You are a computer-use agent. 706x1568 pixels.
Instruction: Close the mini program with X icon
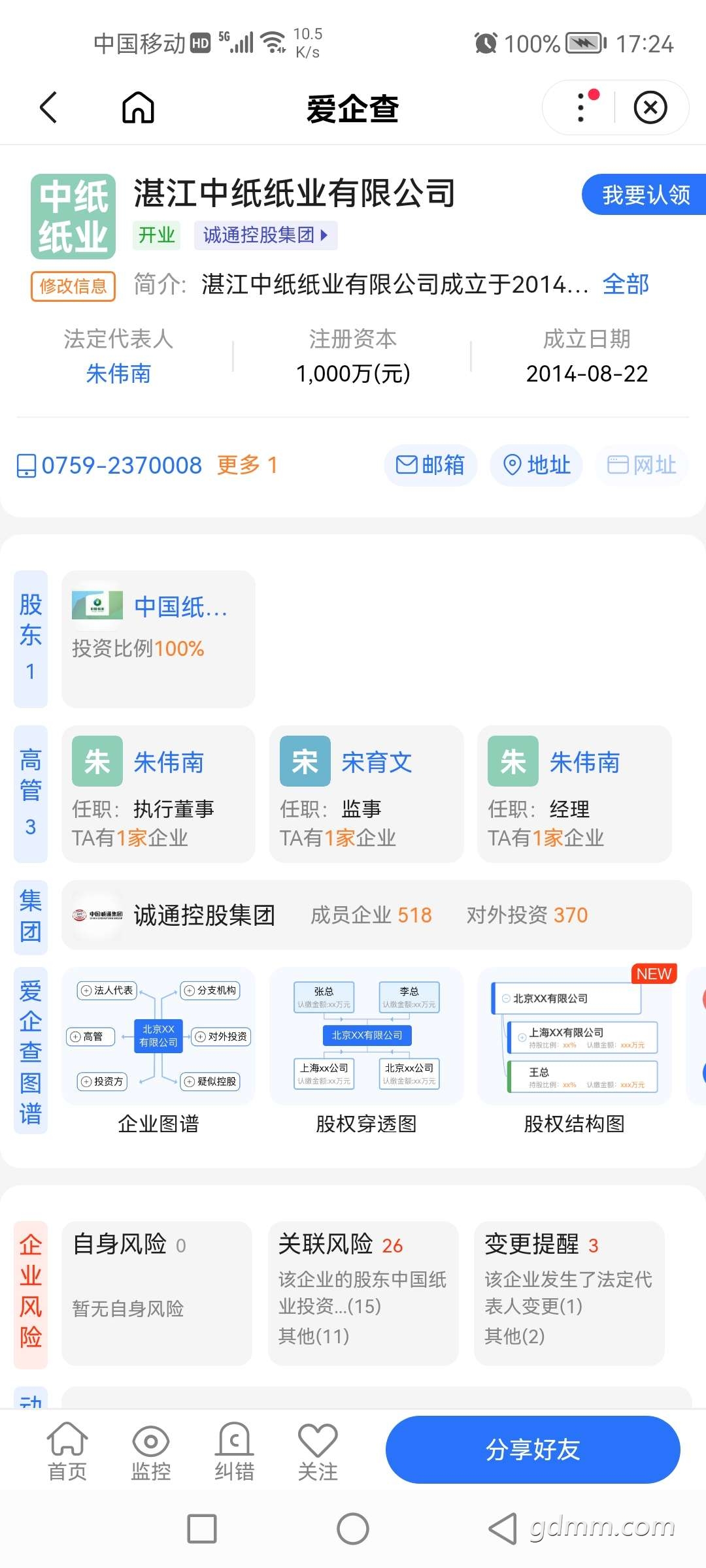click(650, 108)
